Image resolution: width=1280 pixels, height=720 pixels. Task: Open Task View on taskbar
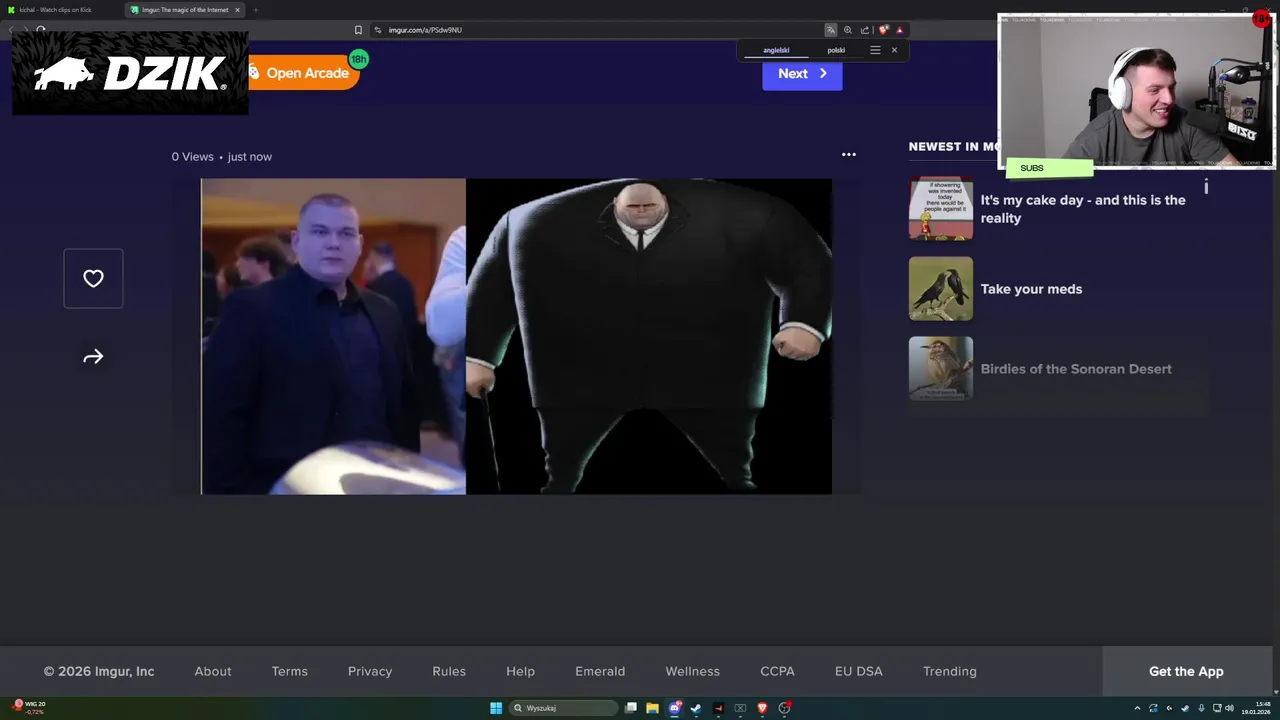point(631,708)
